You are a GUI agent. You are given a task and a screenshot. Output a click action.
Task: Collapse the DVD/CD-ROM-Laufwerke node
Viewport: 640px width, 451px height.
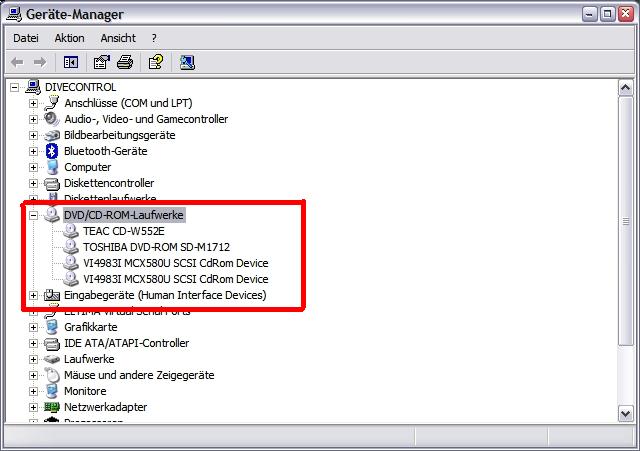[x=33, y=215]
